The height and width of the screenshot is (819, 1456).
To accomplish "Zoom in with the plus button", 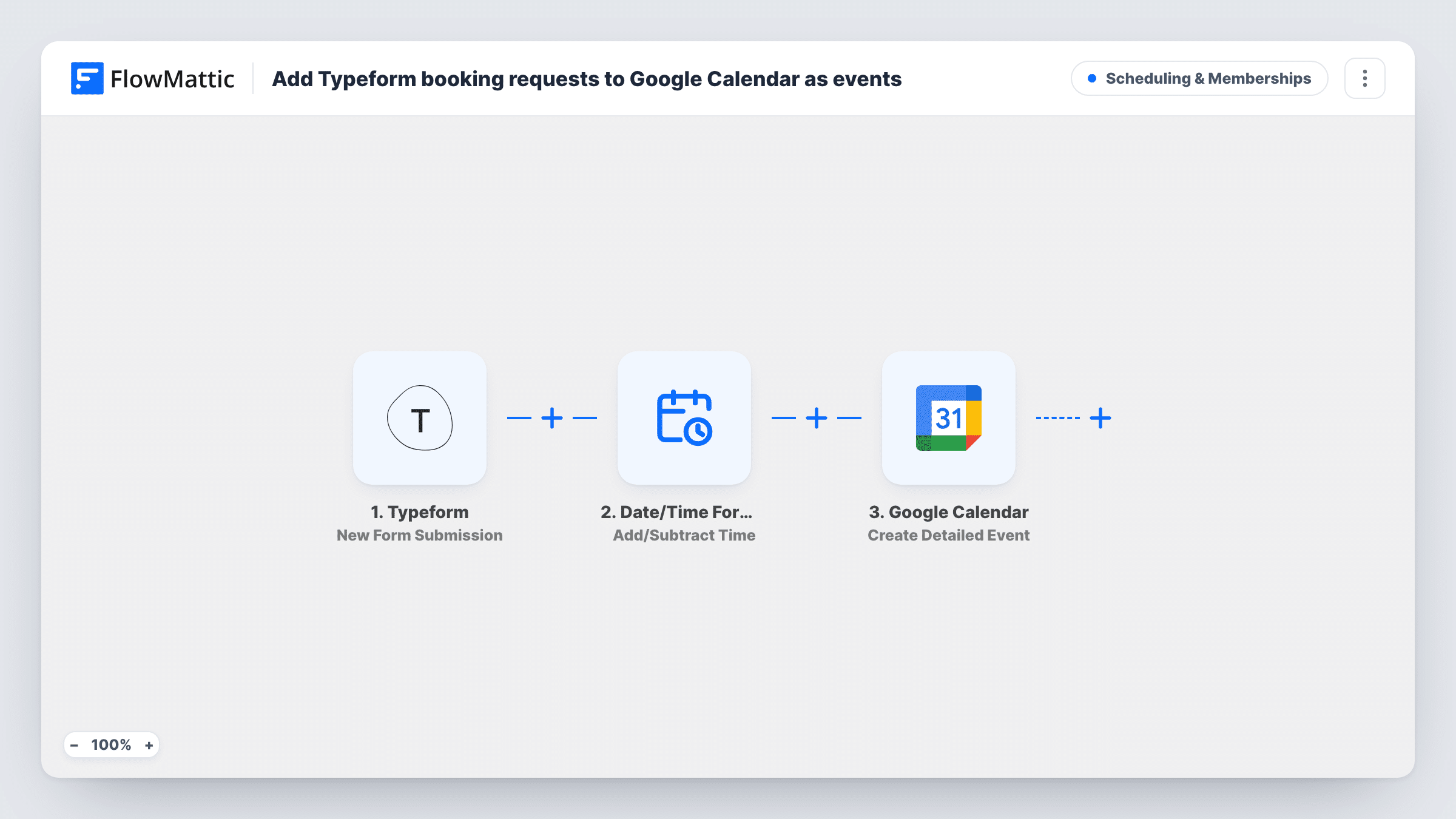I will 149,745.
